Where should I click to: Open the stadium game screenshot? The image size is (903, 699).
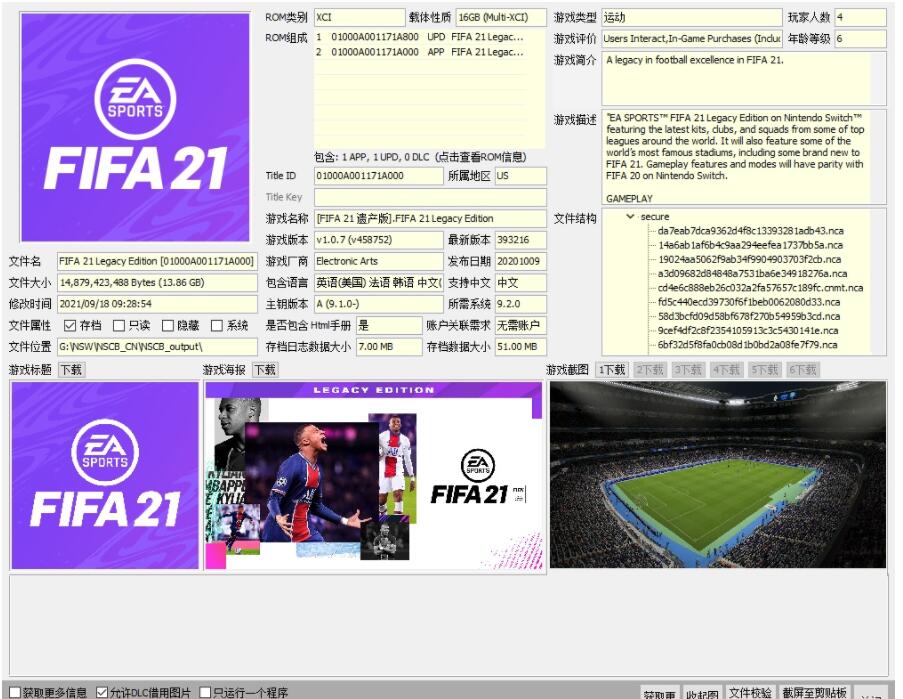[718, 474]
